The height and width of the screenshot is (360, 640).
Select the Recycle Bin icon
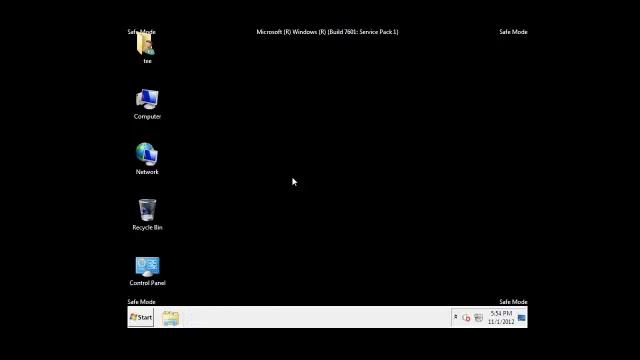pos(147,210)
